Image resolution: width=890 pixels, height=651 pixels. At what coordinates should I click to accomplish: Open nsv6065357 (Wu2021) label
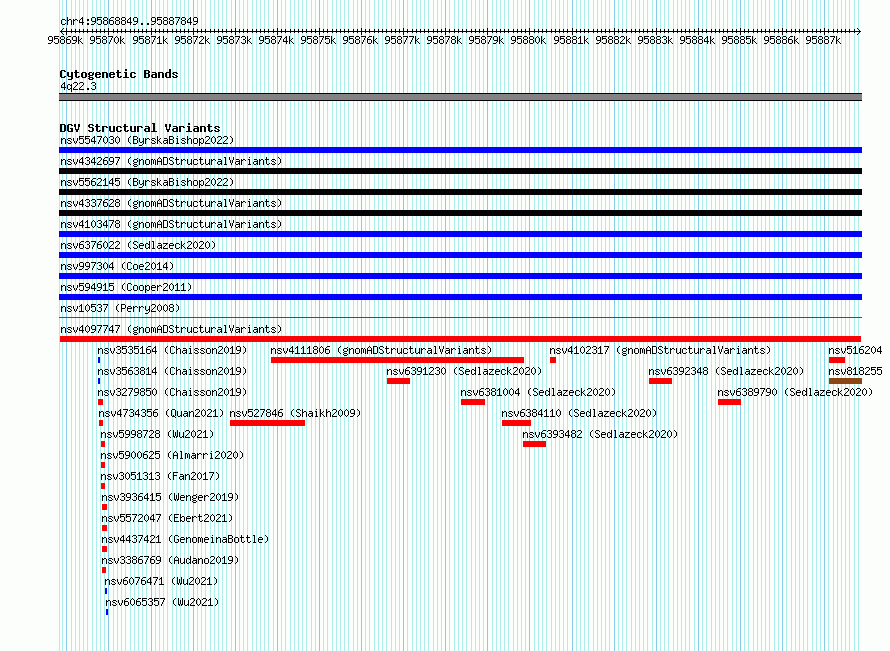click(x=162, y=602)
